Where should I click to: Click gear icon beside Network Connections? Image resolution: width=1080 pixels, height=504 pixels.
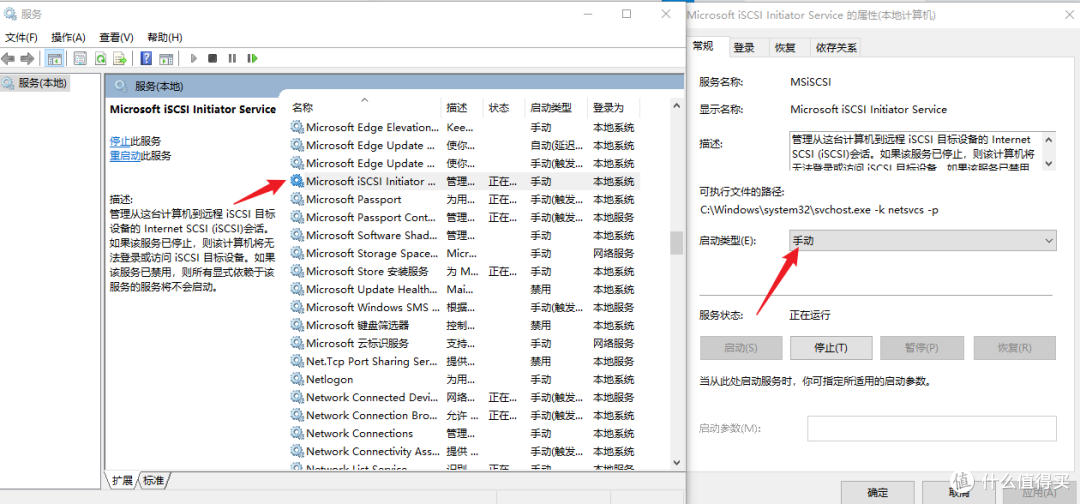point(297,433)
